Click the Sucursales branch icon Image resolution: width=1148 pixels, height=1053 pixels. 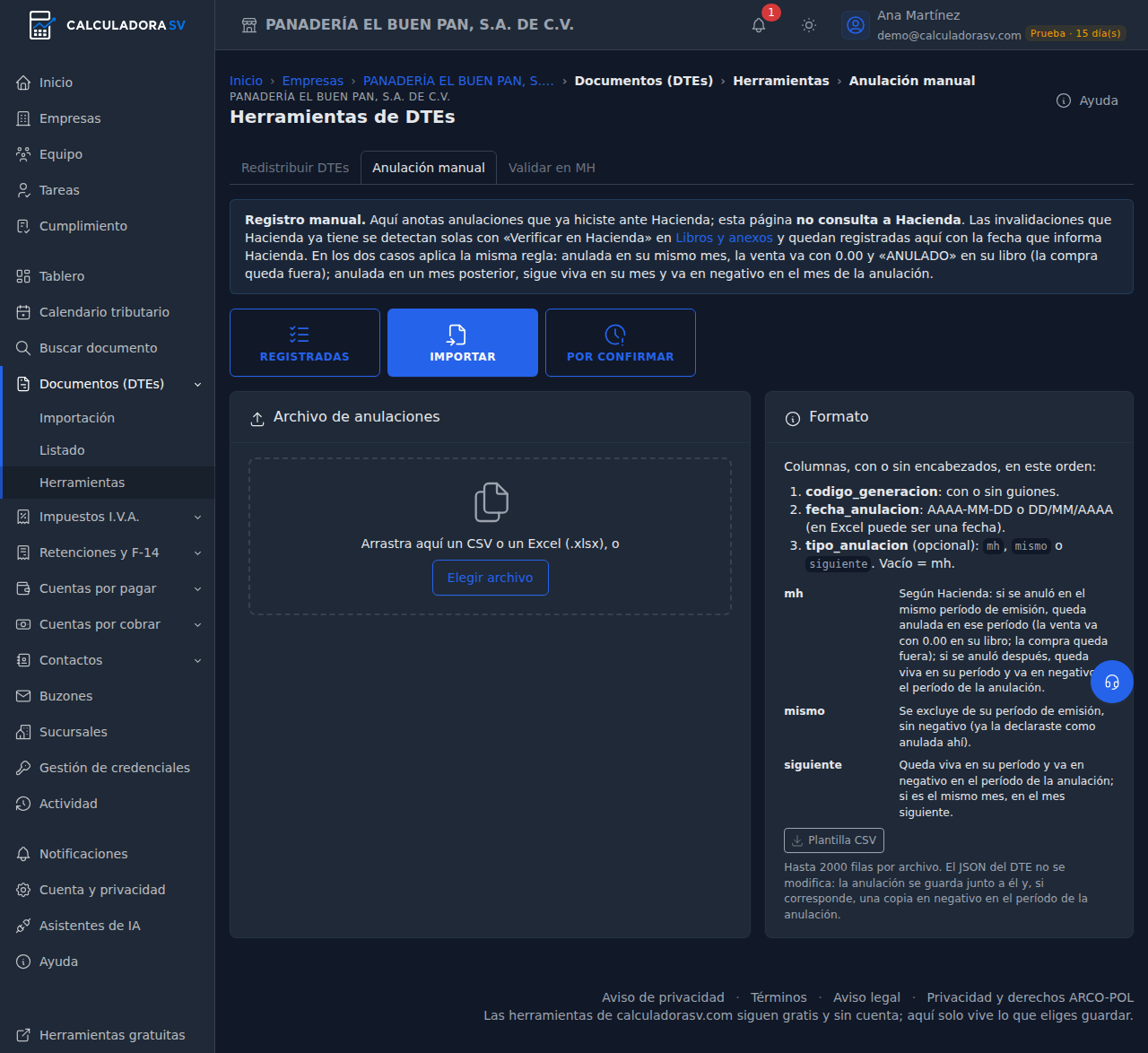(23, 732)
